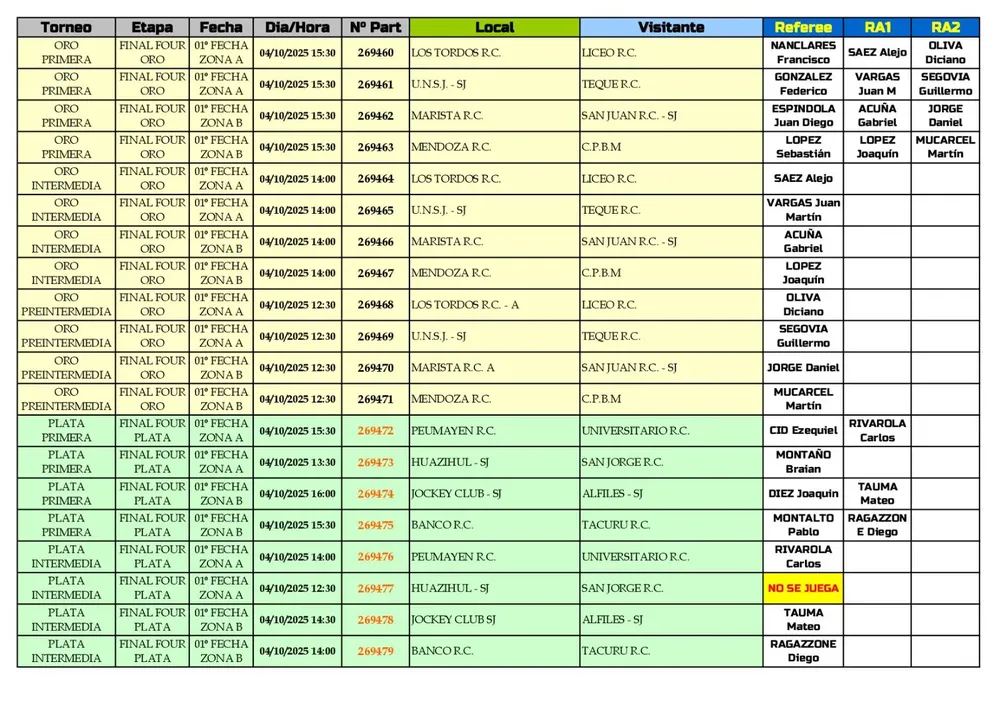The height and width of the screenshot is (707, 1000).
Task: Select the Referee column header
Action: click(x=803, y=28)
